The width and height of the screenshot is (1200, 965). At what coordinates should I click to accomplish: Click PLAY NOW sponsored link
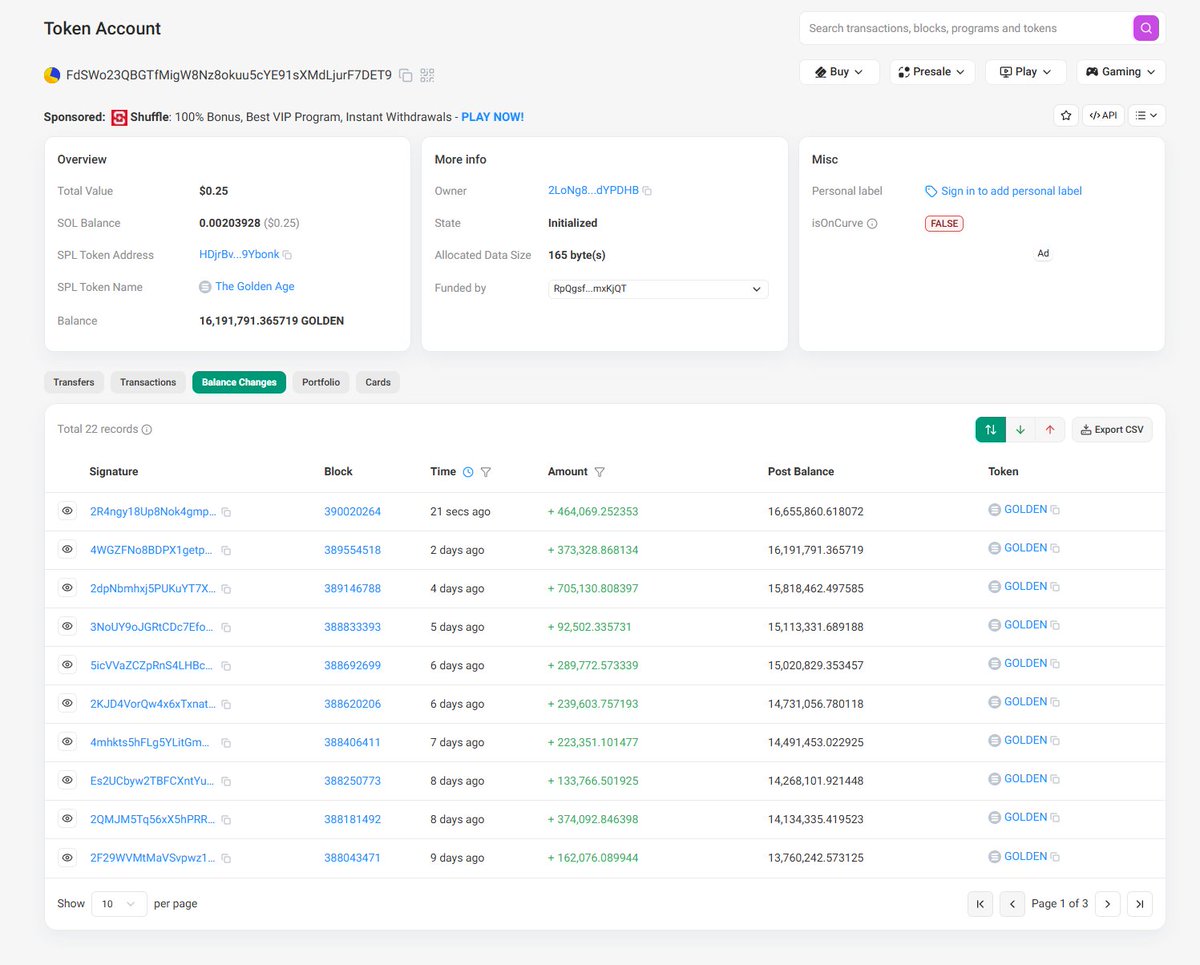(x=492, y=117)
